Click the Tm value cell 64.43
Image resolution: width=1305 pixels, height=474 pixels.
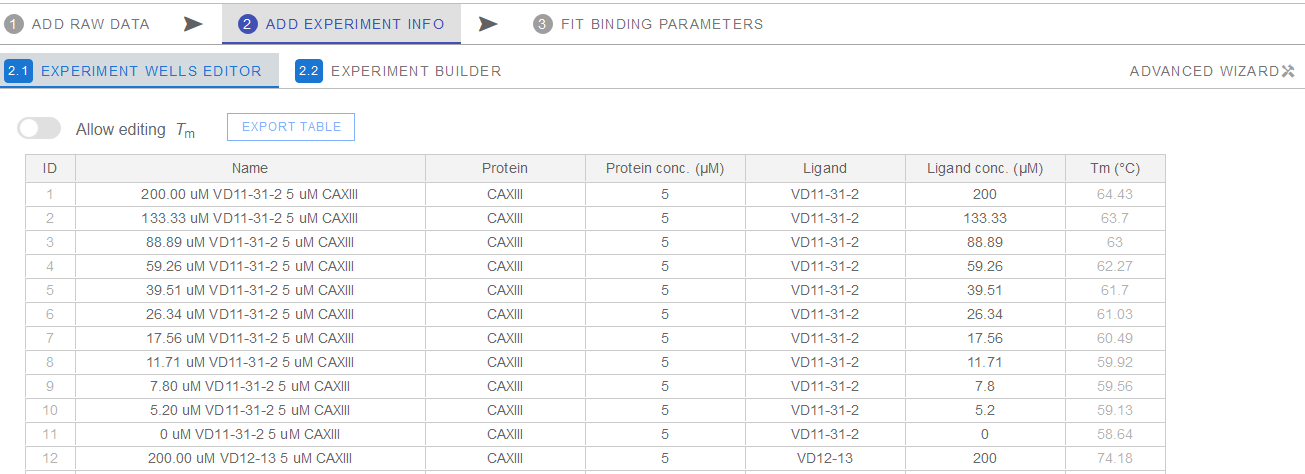pyautogui.click(x=1115, y=194)
